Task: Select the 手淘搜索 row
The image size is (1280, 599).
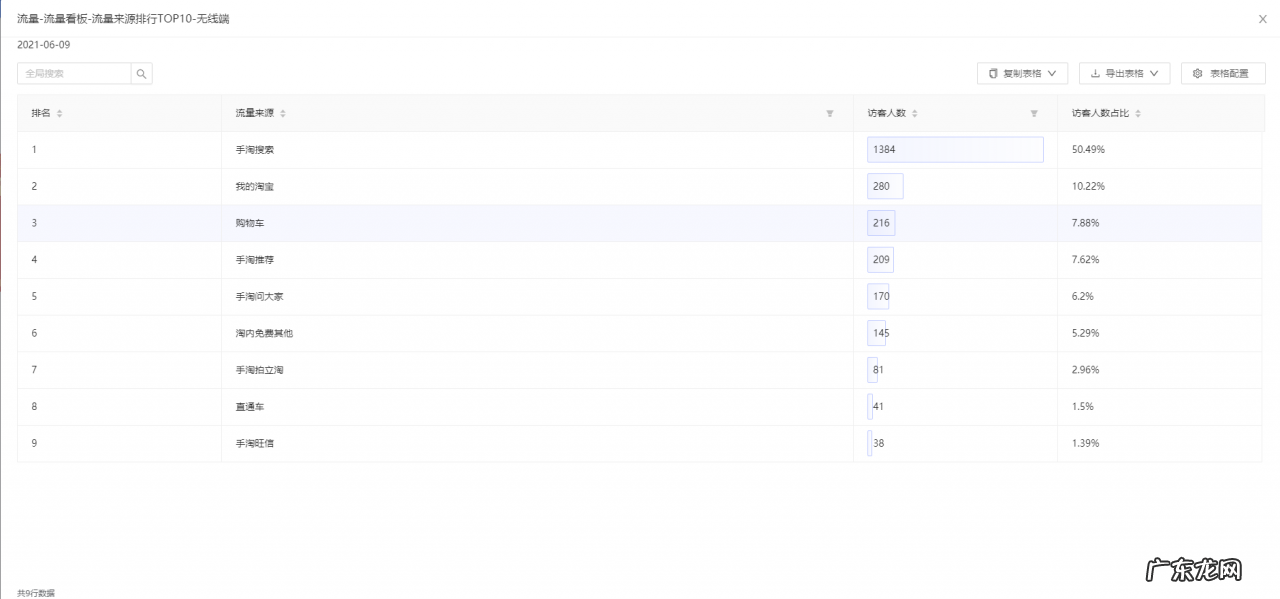Action: tap(254, 150)
